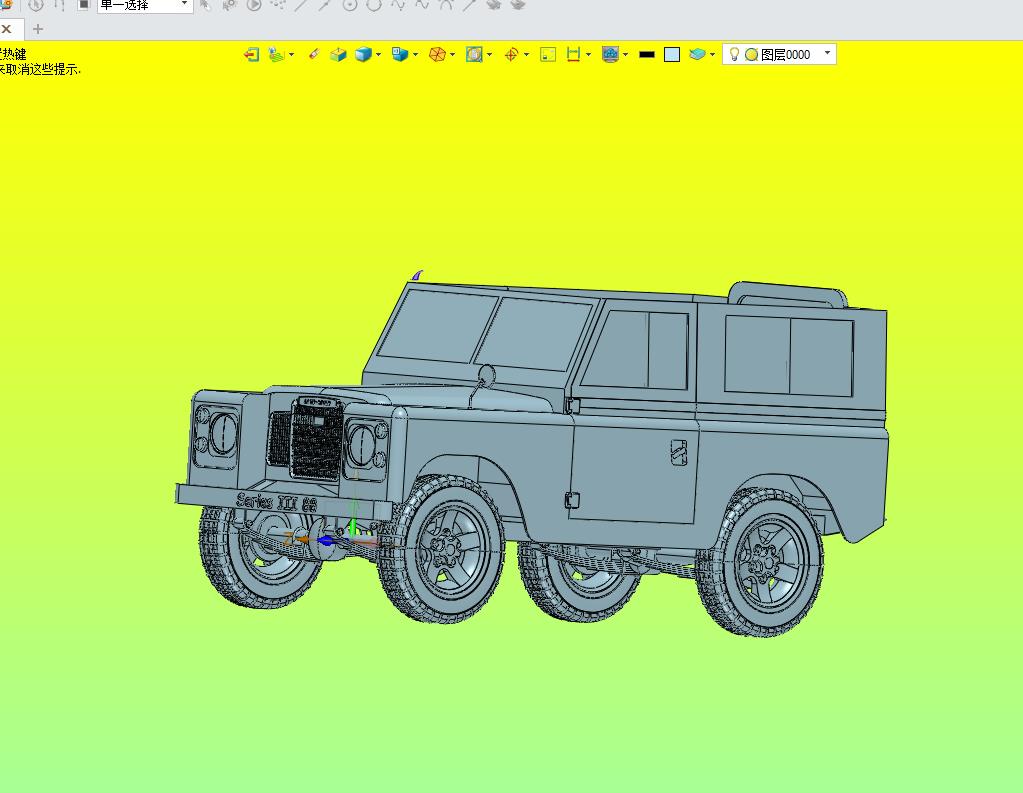This screenshot has width=1023, height=793.
Task: Open the 图层0000 layer dropdown
Action: (779, 54)
